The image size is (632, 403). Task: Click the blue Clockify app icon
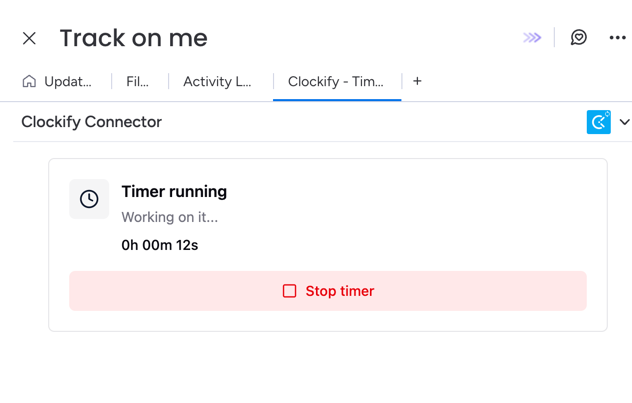599,122
